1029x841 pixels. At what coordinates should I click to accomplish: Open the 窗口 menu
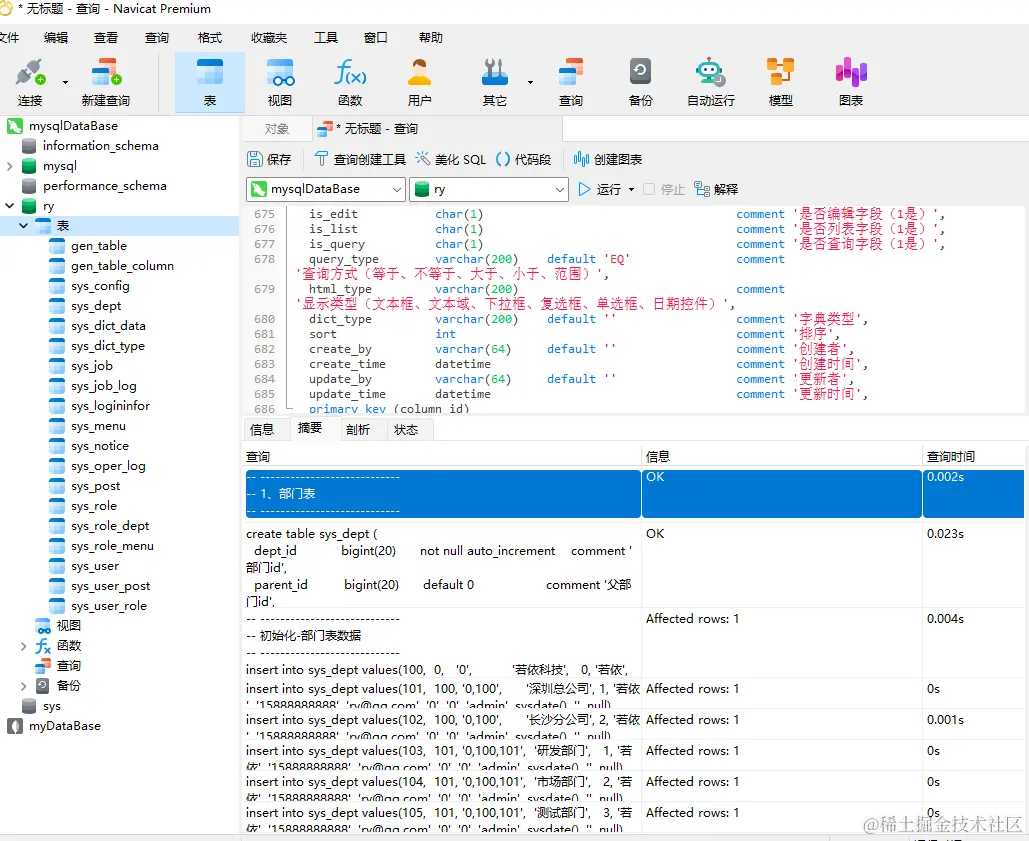coord(375,37)
